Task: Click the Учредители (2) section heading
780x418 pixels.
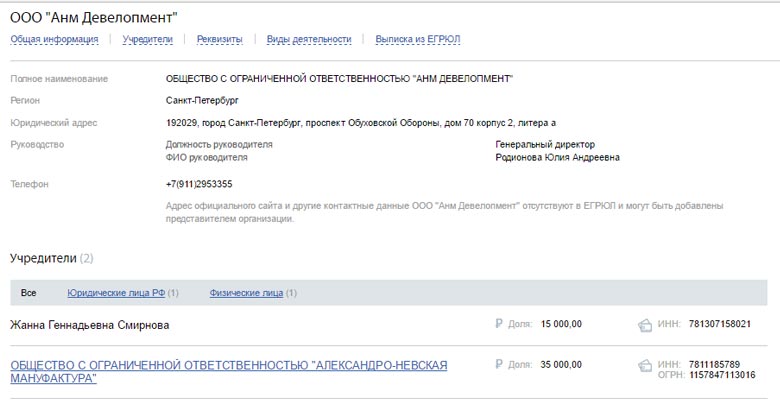Action: [52, 258]
